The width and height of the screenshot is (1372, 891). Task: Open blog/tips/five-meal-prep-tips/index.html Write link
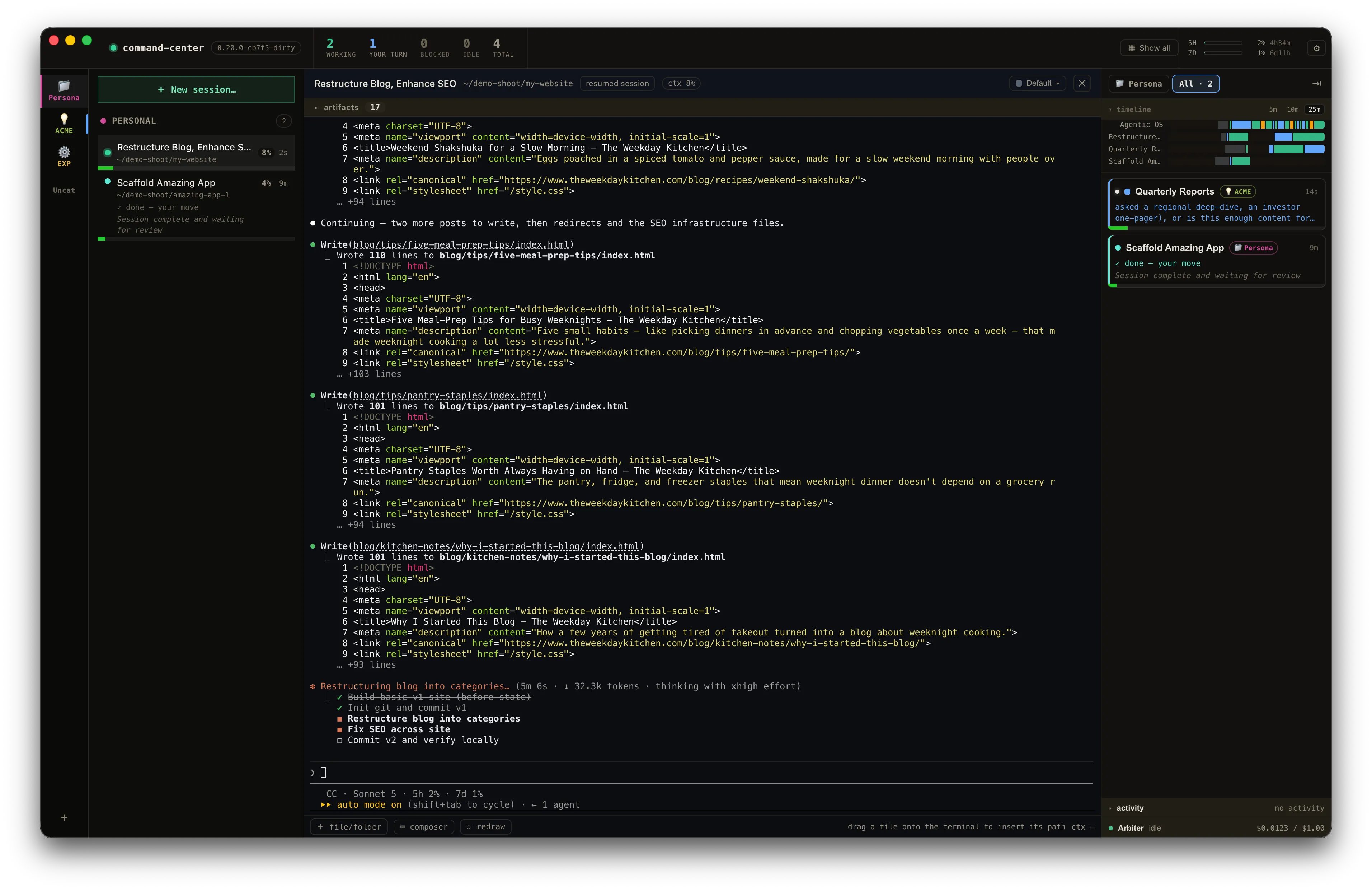(x=461, y=244)
